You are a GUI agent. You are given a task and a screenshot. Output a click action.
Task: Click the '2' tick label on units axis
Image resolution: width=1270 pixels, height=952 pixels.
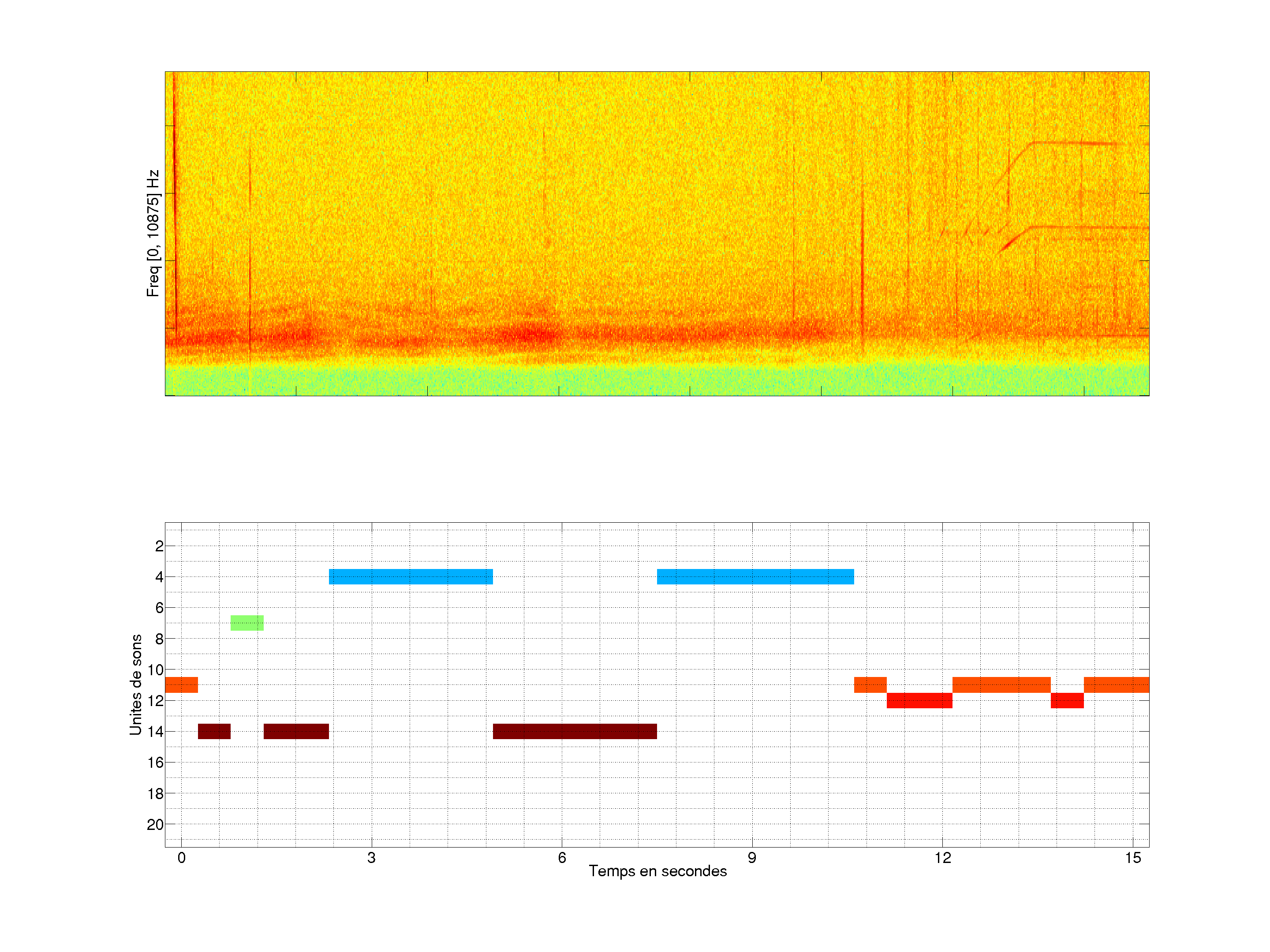159,546
